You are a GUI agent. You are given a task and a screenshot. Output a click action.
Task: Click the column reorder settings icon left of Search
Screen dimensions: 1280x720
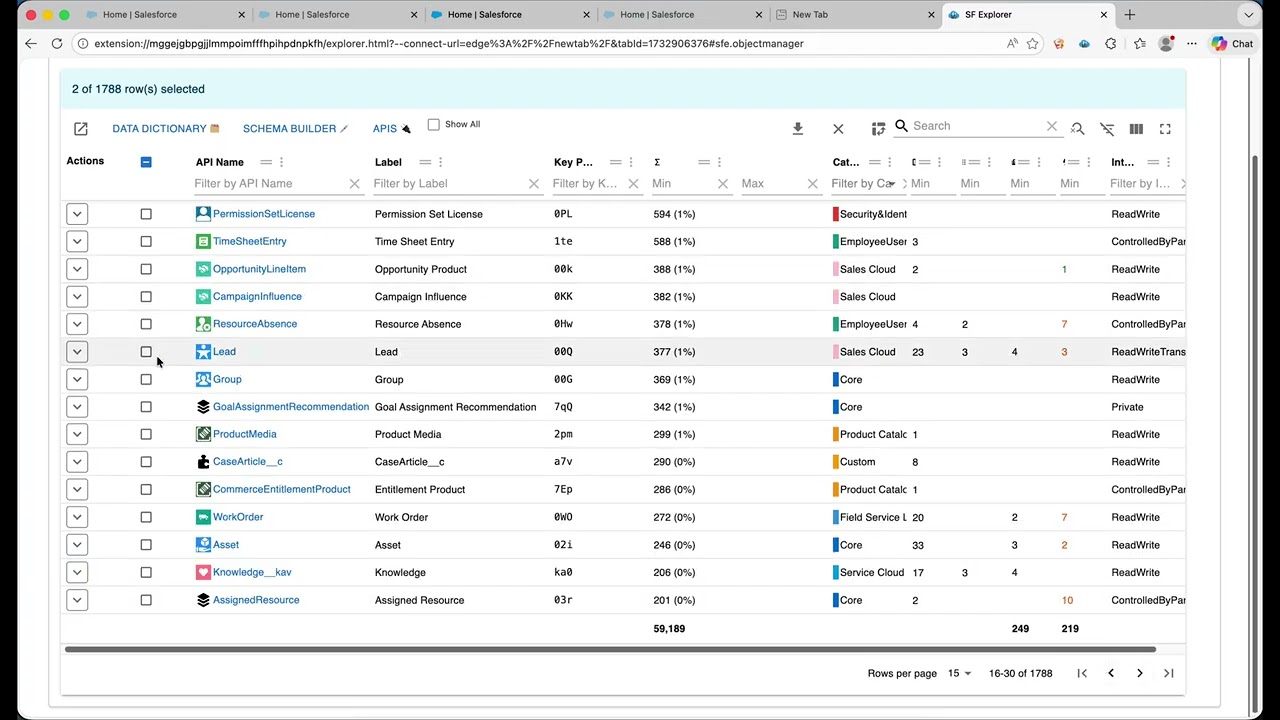click(878, 129)
